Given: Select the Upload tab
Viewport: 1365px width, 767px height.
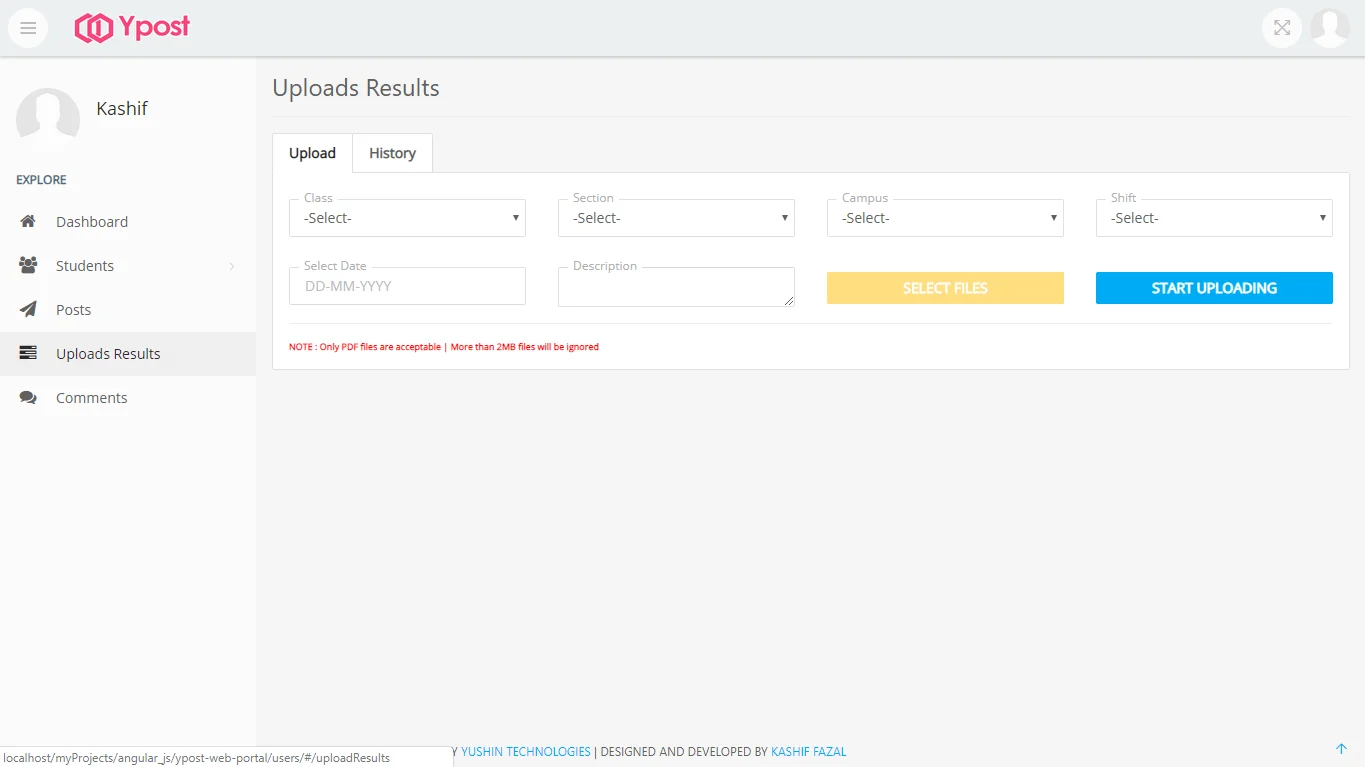Looking at the screenshot, I should (312, 153).
